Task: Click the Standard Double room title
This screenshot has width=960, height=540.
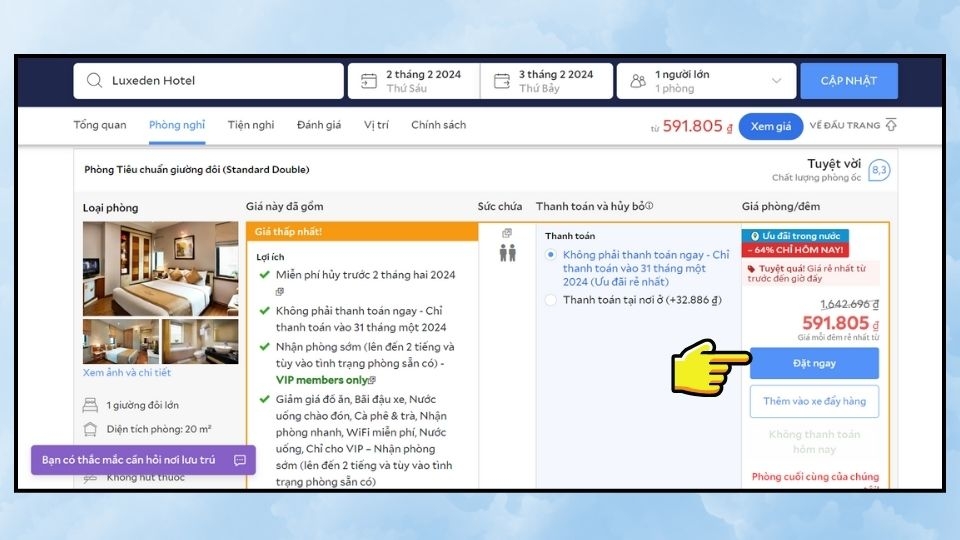Action: coord(197,170)
